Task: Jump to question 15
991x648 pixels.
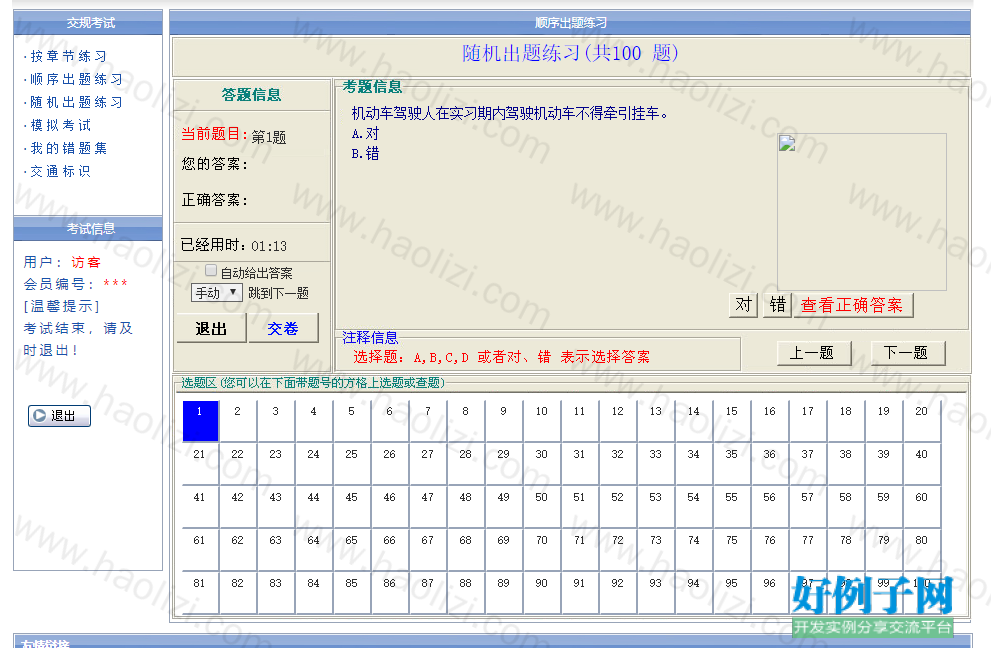Action: tap(732, 420)
